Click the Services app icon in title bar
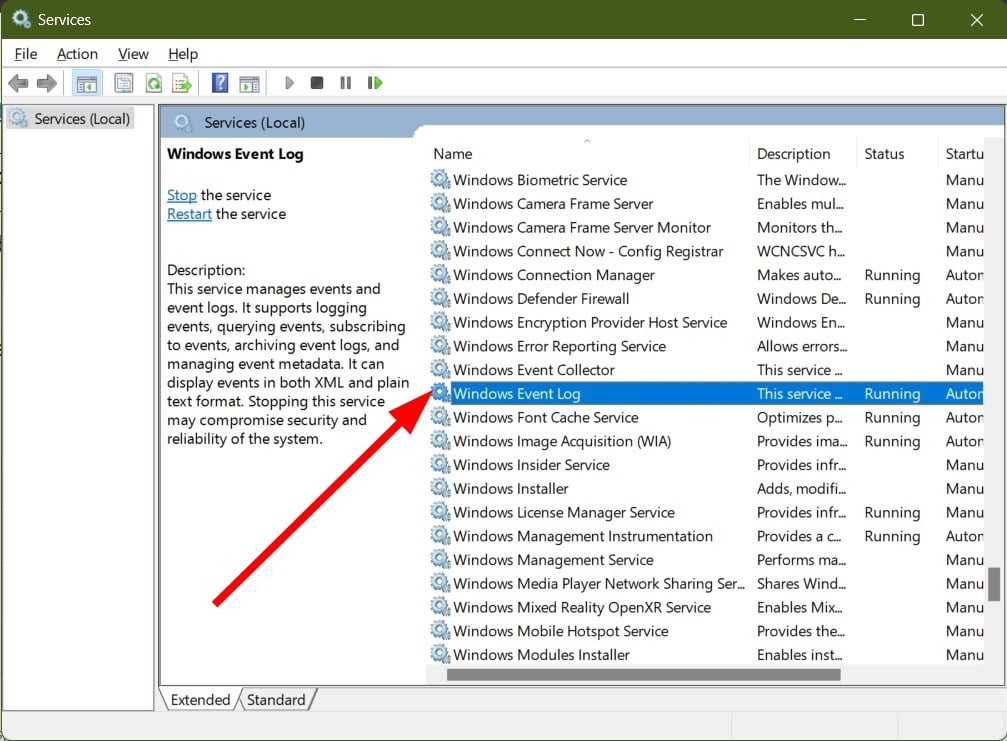This screenshot has height=741, width=1007. (x=21, y=19)
